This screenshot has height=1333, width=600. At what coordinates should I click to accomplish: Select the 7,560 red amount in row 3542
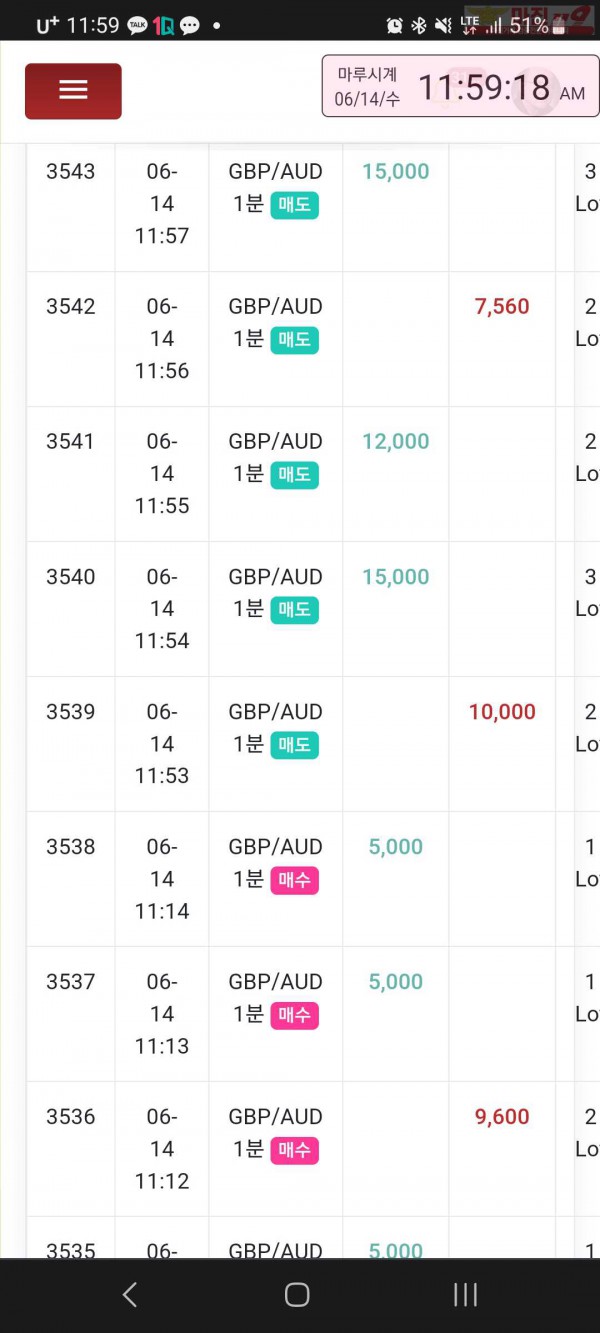coord(502,307)
